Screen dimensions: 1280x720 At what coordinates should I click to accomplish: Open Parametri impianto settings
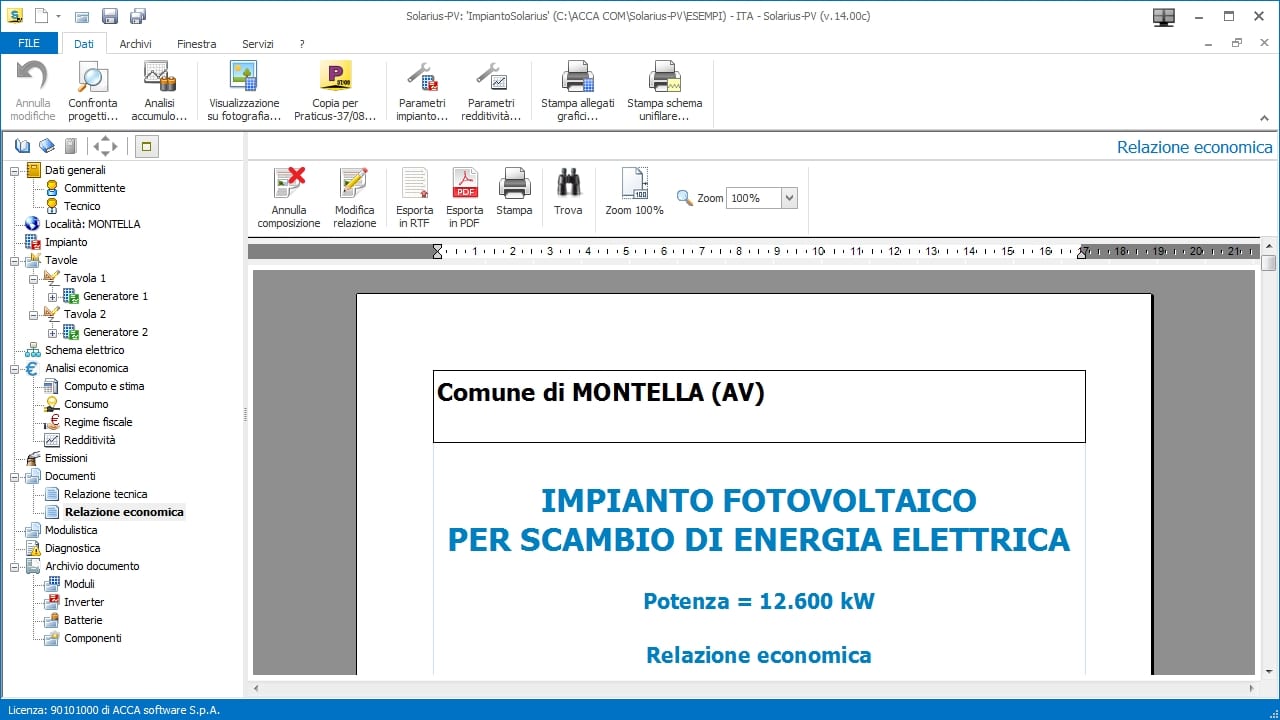(421, 90)
